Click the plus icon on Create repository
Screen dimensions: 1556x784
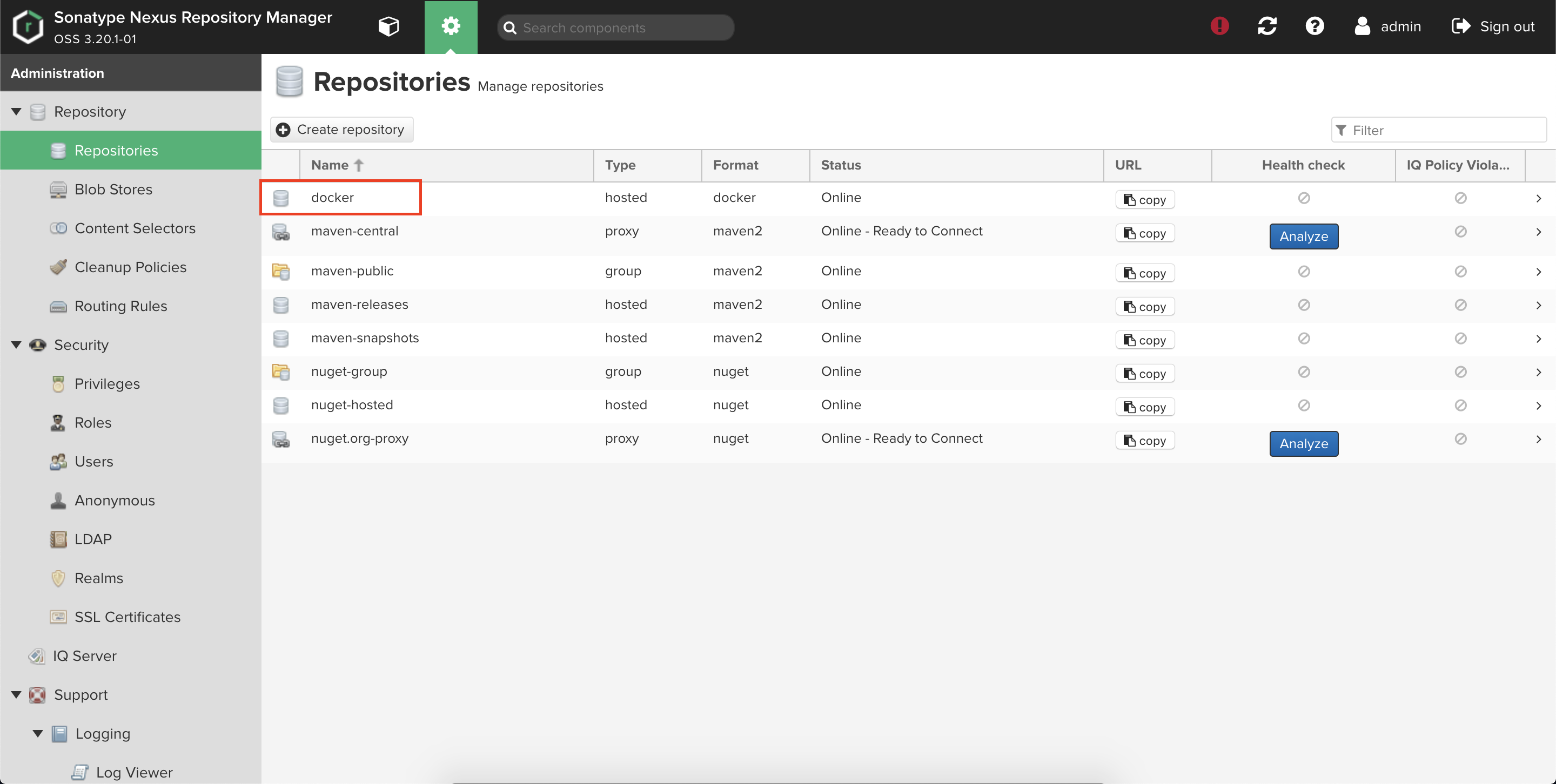click(x=283, y=130)
